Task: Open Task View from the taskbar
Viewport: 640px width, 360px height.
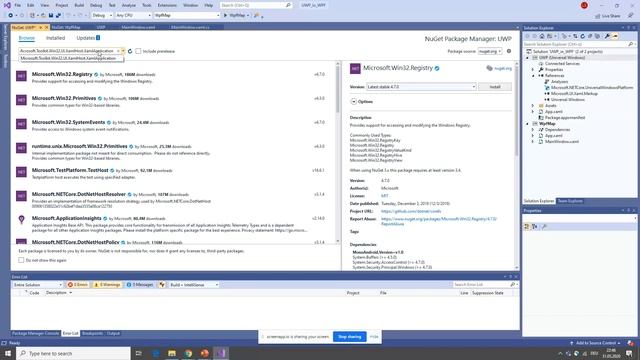Action: point(139,353)
